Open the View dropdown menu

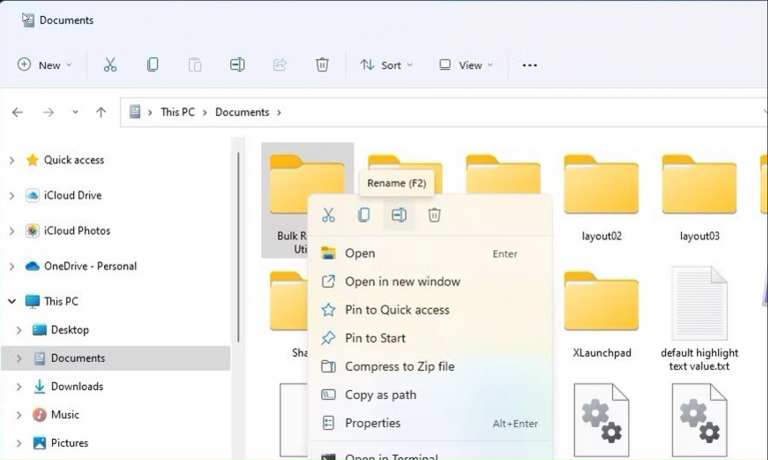coord(466,65)
